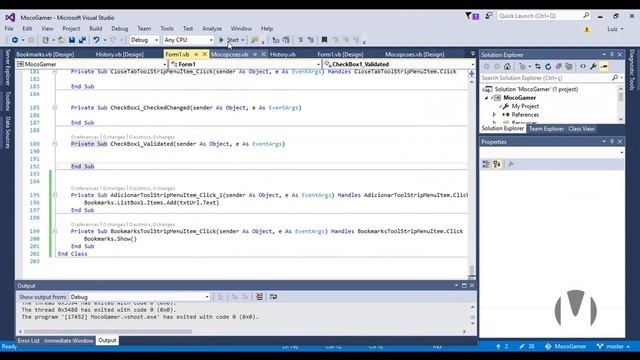Click the Uncomment lines icon
The width and height of the screenshot is (640, 360).
coord(311,40)
